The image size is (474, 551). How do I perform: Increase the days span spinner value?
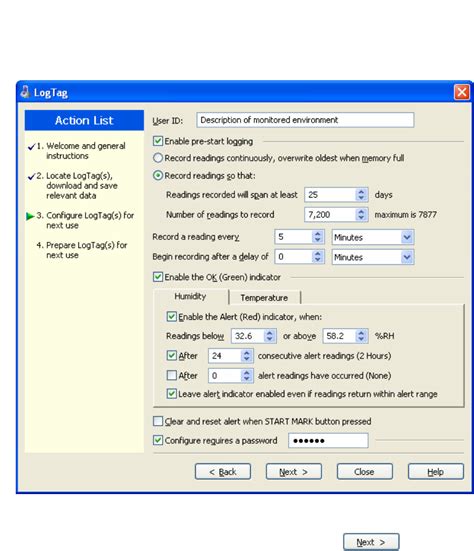click(361, 192)
